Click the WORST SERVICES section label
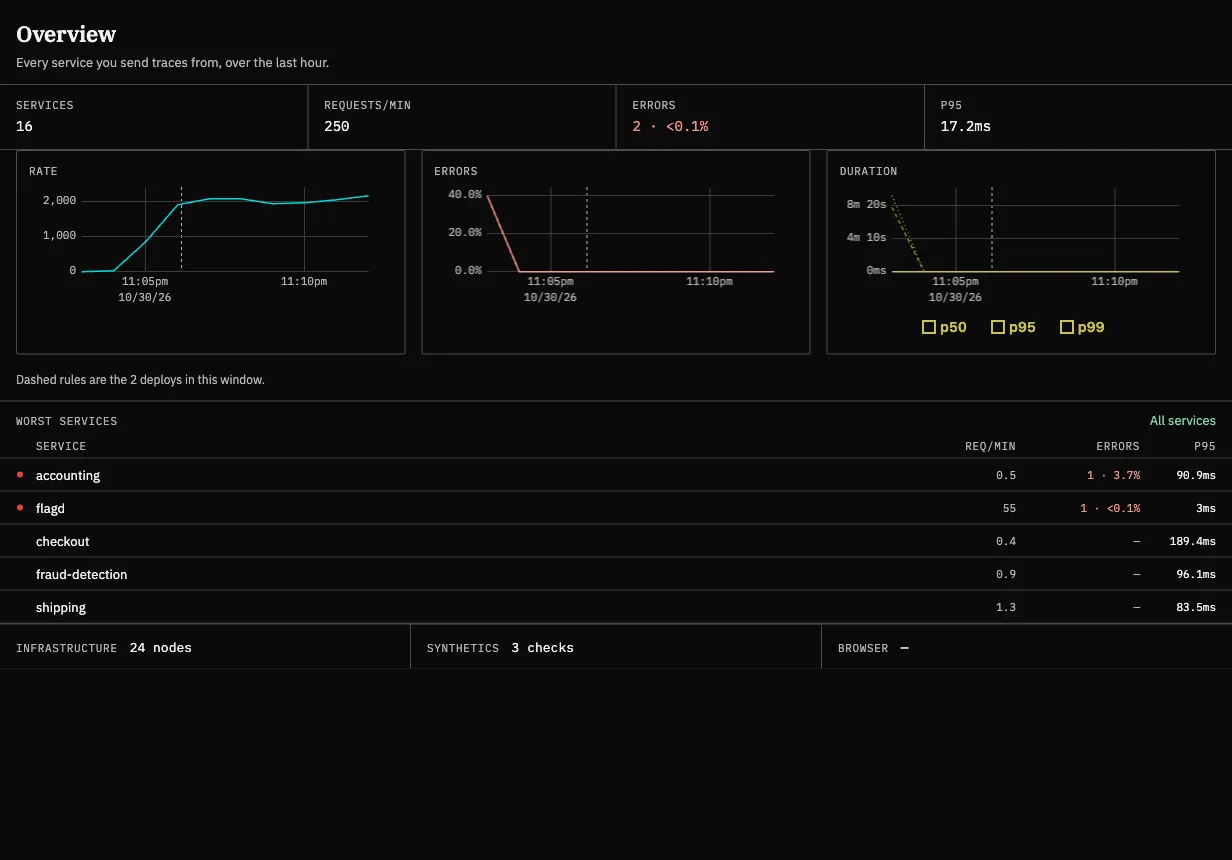Image resolution: width=1232 pixels, height=860 pixels. pyautogui.click(x=66, y=421)
